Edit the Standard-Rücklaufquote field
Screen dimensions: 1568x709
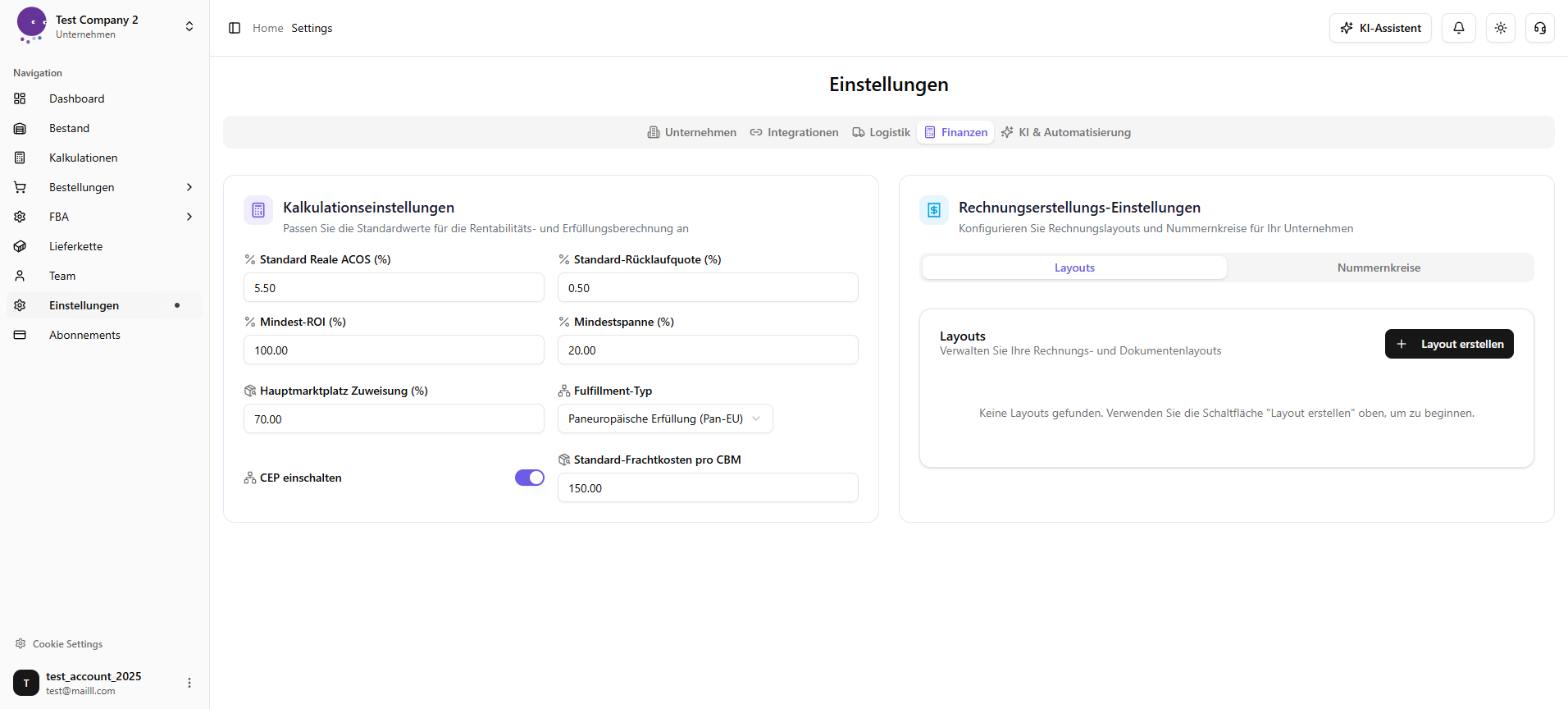pos(708,287)
